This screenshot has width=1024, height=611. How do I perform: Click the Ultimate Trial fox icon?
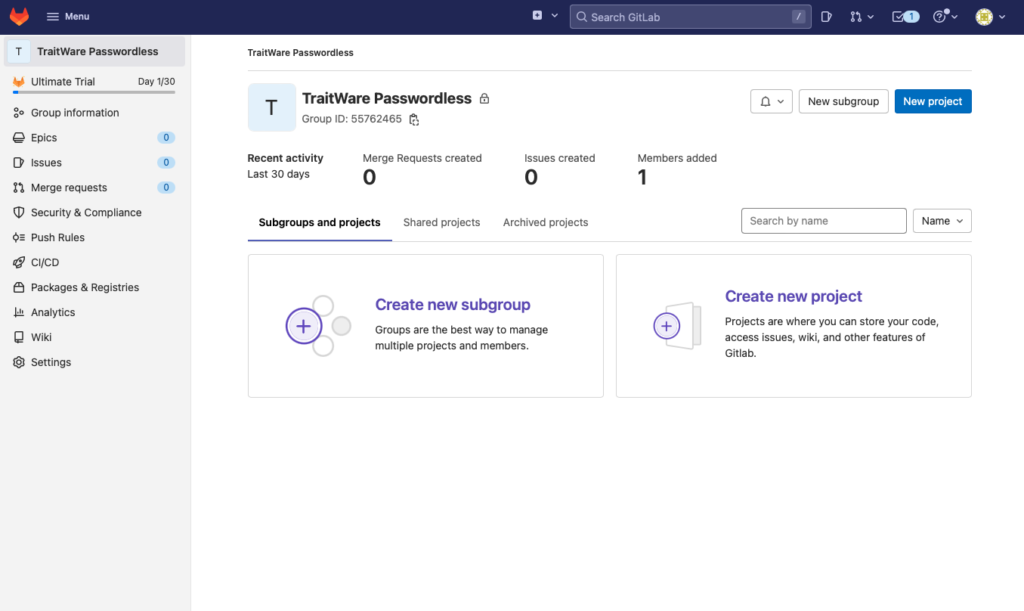point(18,82)
